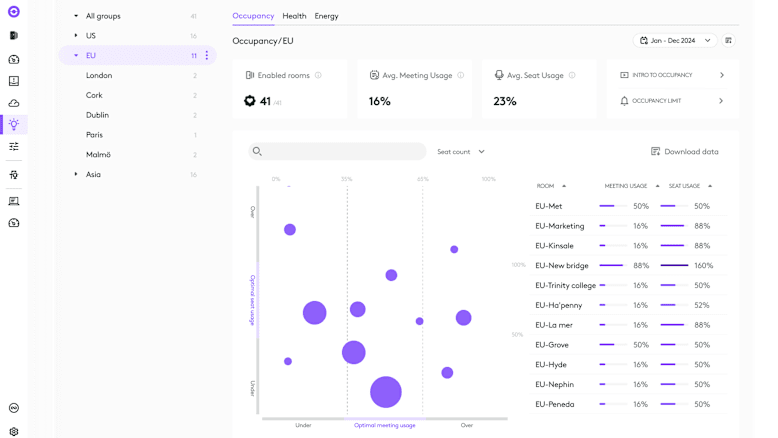778x438 pixels.
Task: Open the Intro to Occupancy link
Action: click(672, 75)
